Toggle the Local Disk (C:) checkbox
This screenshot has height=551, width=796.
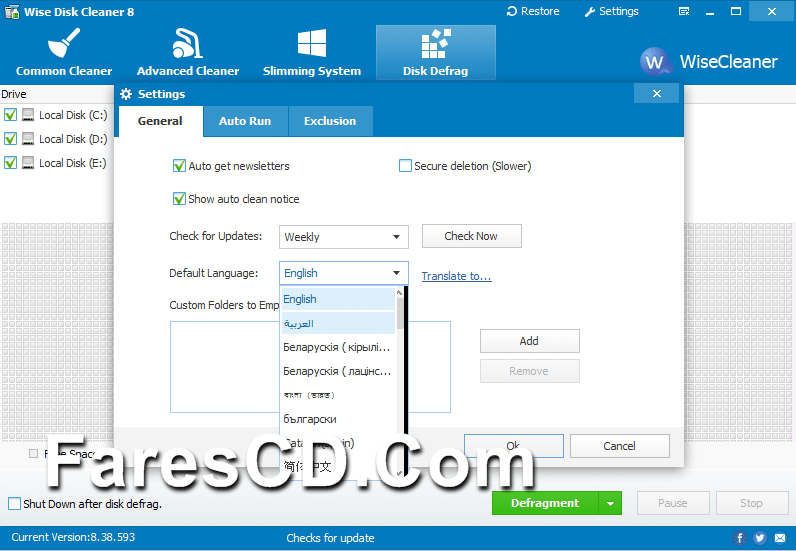[x=10, y=115]
